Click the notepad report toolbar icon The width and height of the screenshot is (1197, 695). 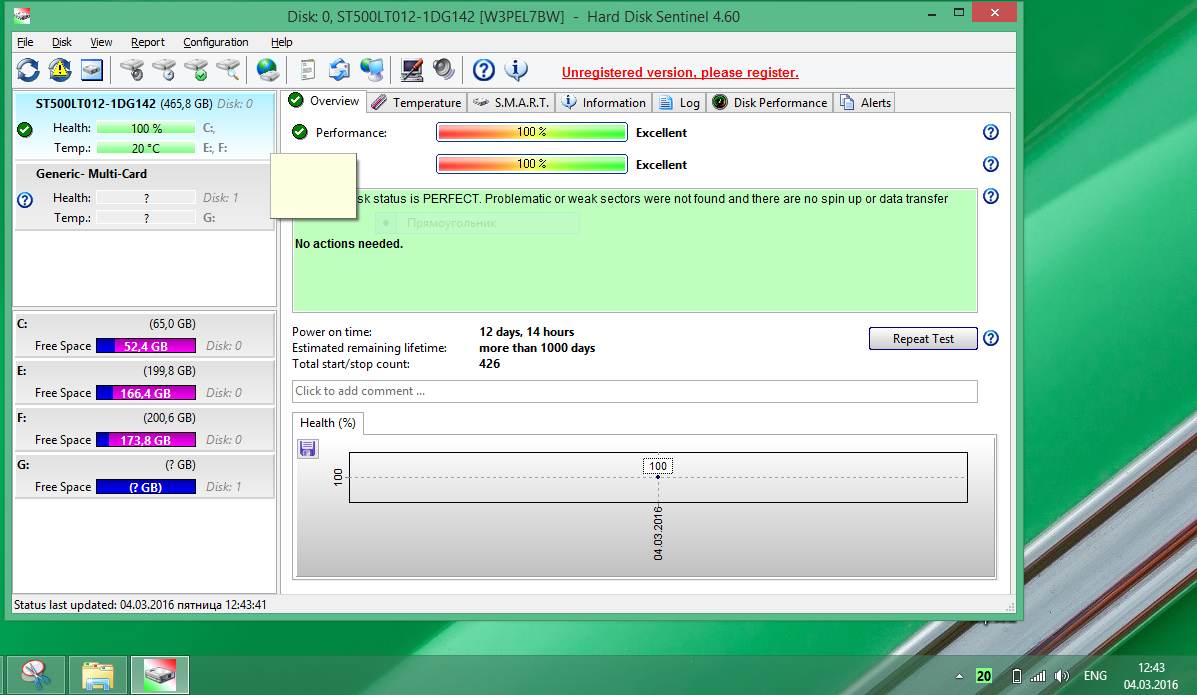[308, 70]
